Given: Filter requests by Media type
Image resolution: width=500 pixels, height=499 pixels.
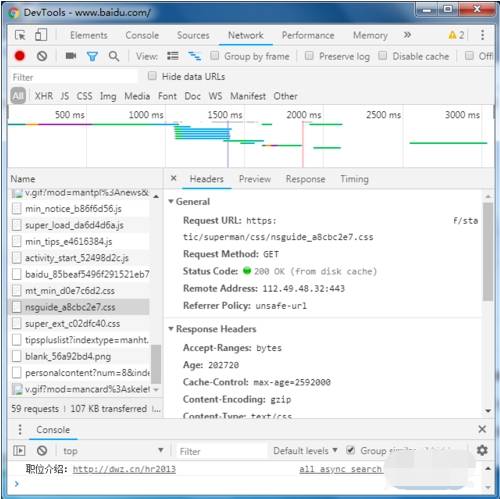Looking at the screenshot, I should click(x=137, y=96).
